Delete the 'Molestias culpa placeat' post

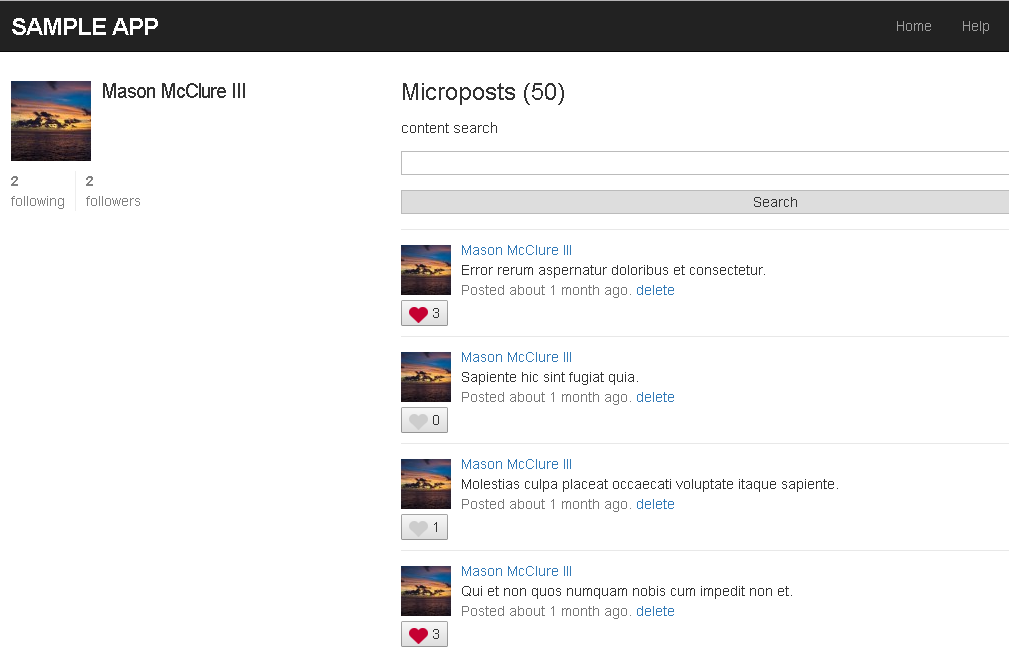[655, 504]
